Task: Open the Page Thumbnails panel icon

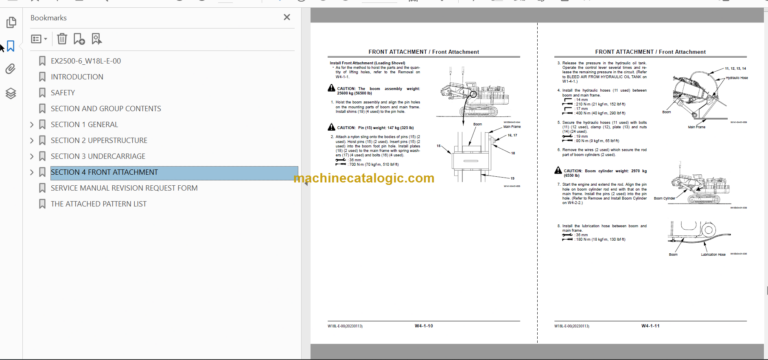Action: coord(11,23)
